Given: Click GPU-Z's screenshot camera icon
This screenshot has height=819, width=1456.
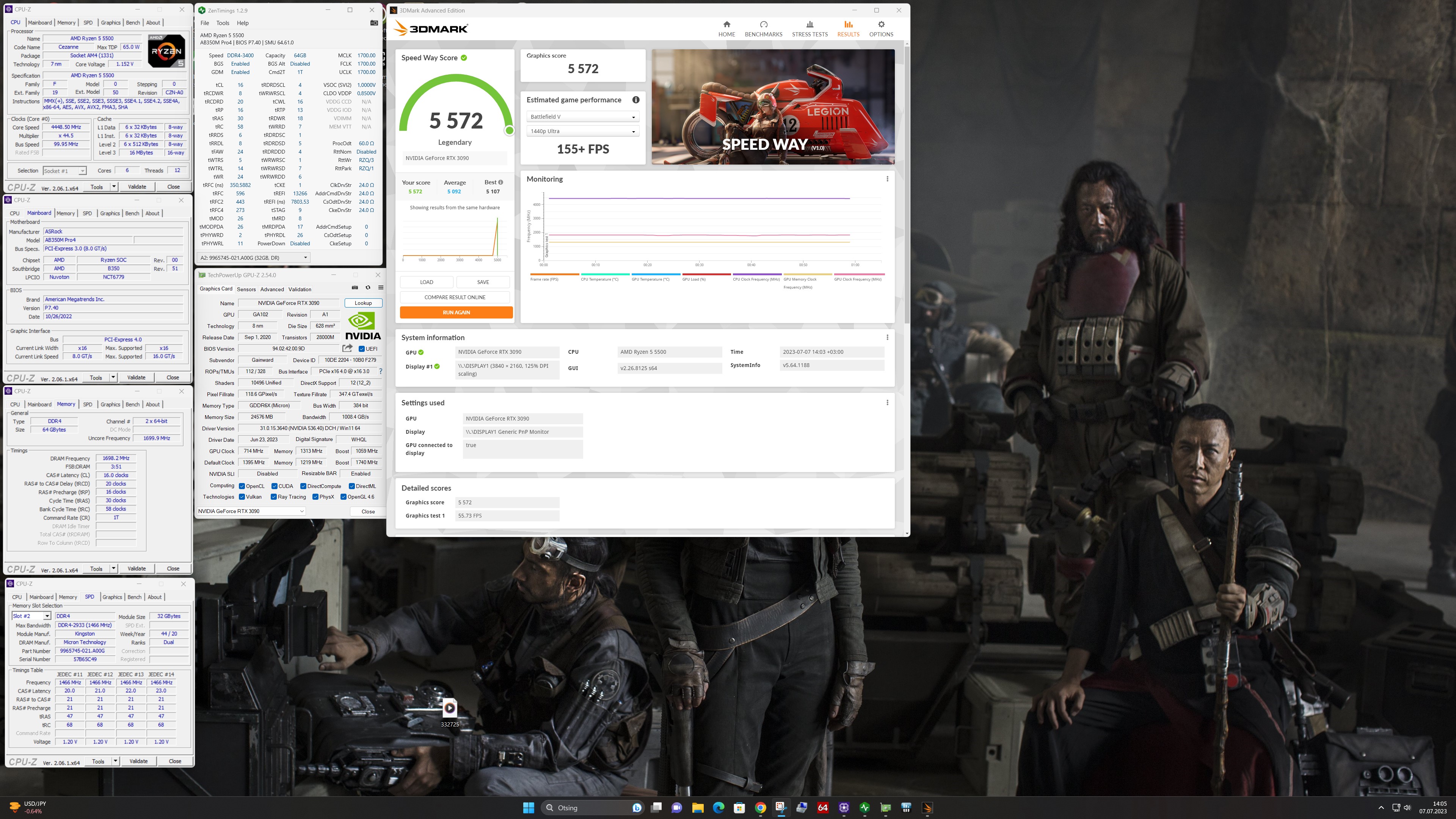Looking at the screenshot, I should point(355,288).
